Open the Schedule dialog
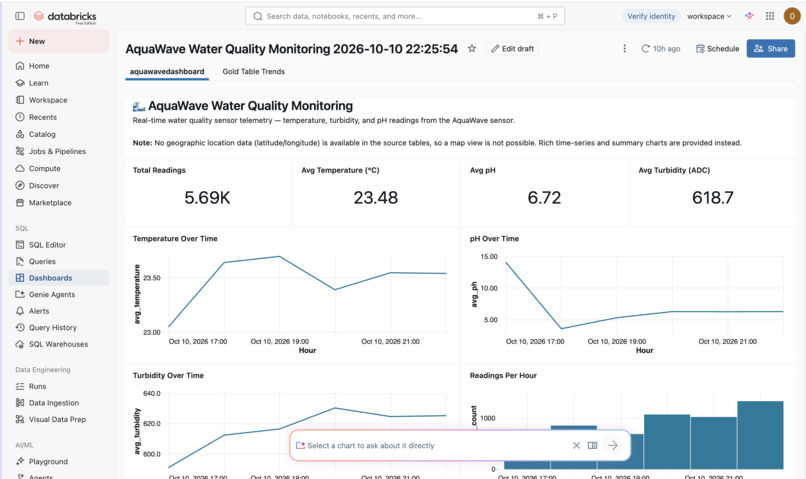Screen dimensions: 806x479 click(717, 49)
